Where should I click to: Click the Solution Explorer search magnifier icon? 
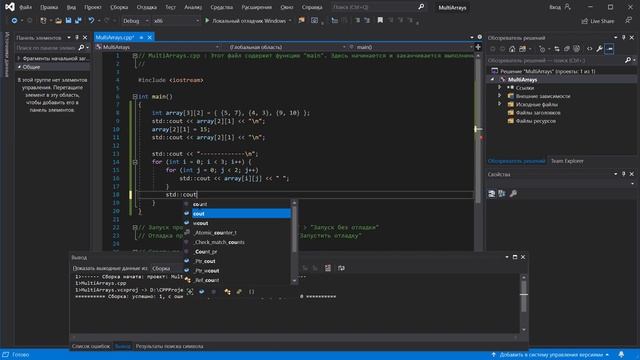coord(628,60)
